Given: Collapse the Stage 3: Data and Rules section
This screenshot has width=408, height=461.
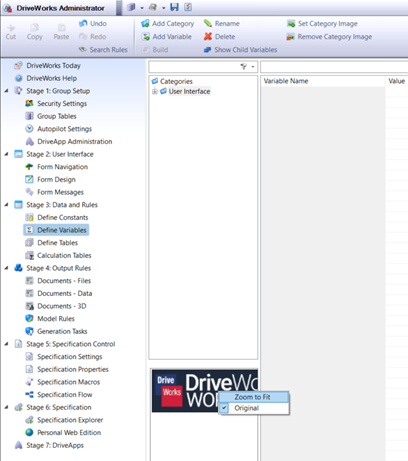Looking at the screenshot, I should tap(7, 205).
